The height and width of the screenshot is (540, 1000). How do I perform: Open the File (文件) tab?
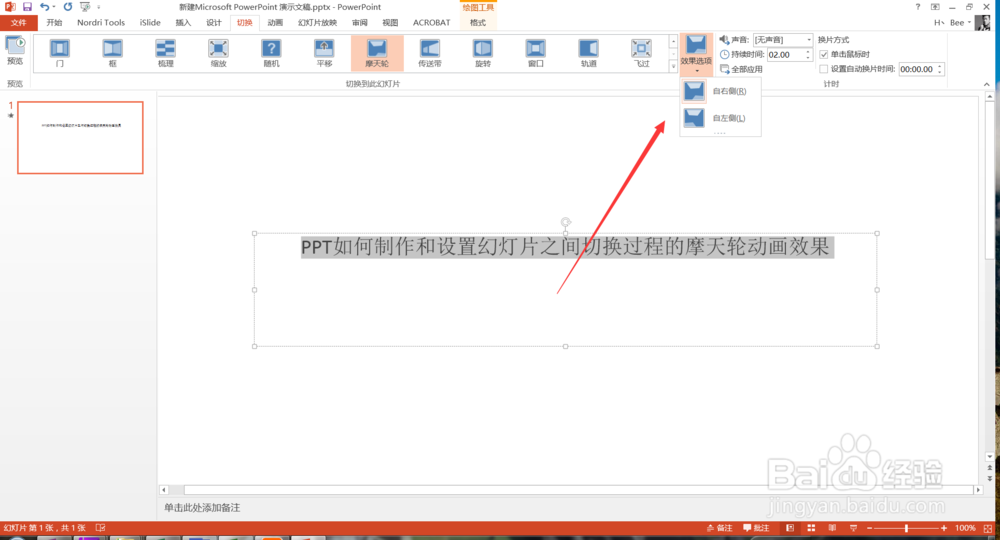pos(18,22)
